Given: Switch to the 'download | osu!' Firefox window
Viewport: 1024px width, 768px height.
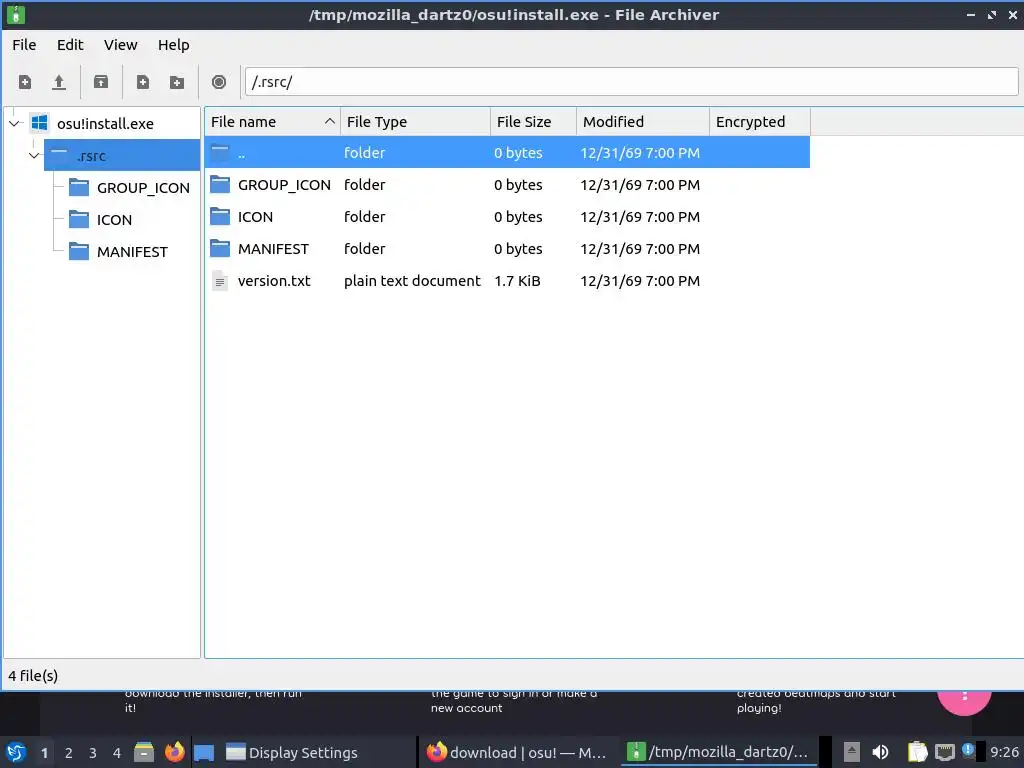Looking at the screenshot, I should click(x=516, y=753).
